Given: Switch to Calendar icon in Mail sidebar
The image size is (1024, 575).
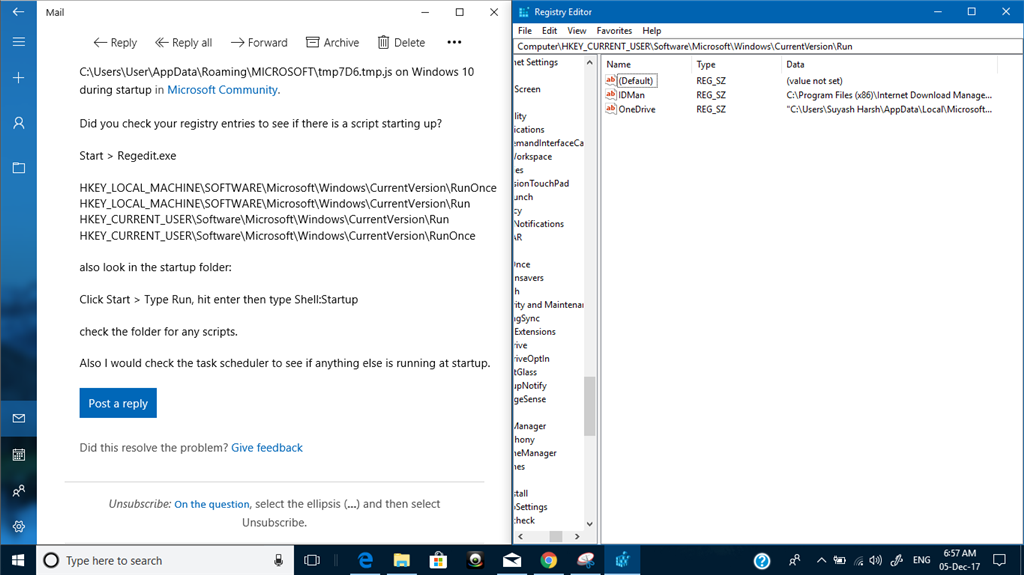Looking at the screenshot, I should coord(18,455).
